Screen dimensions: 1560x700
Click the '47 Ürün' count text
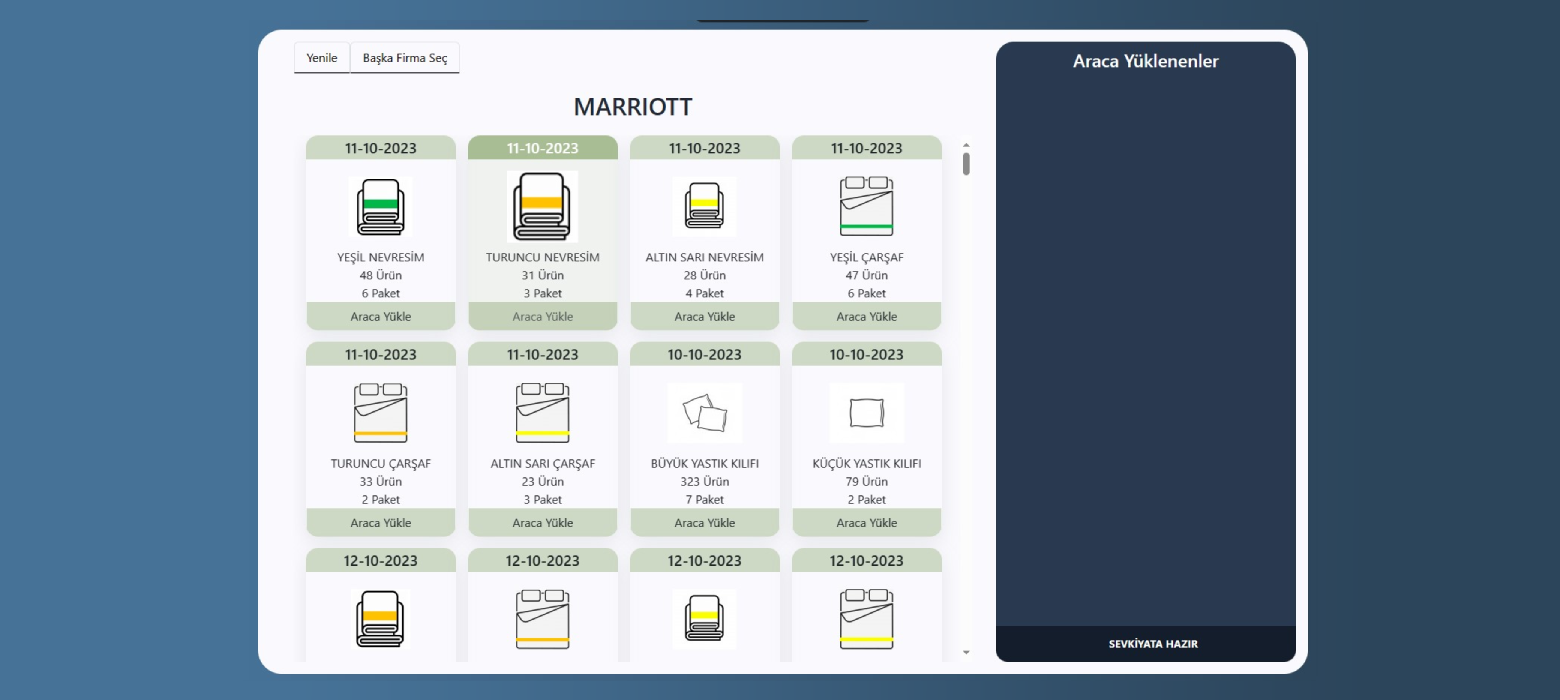tap(867, 275)
